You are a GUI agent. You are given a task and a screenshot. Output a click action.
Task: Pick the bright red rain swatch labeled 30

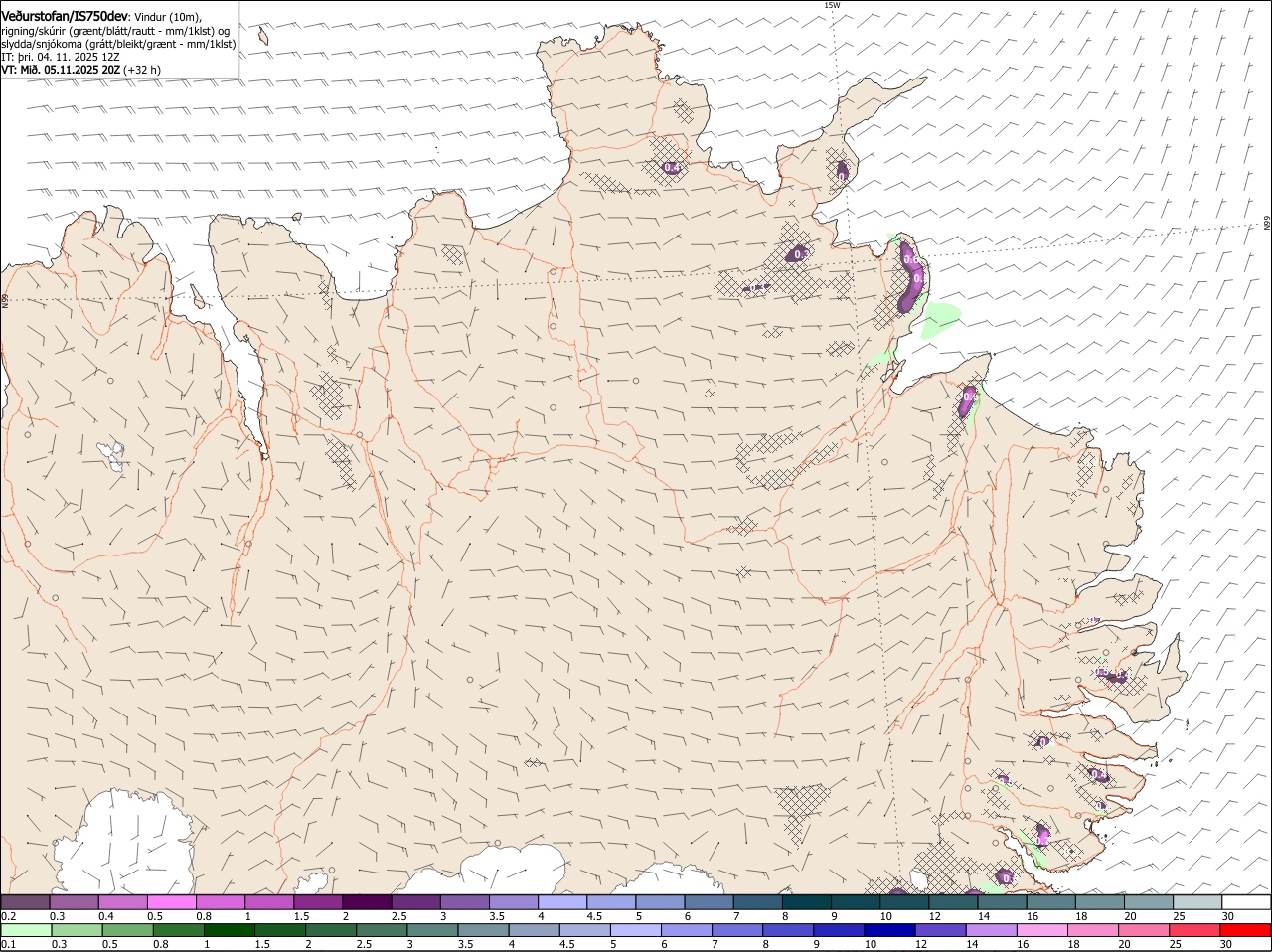[x=1246, y=931]
